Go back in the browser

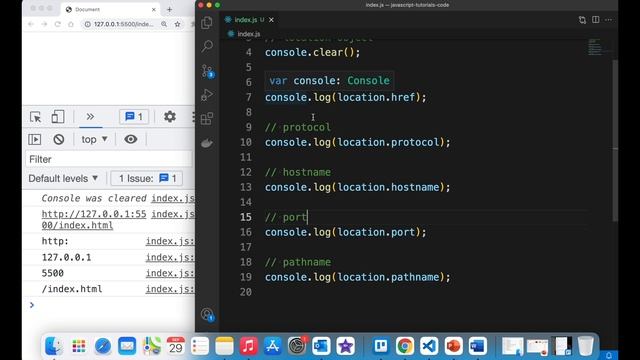pos(31,24)
